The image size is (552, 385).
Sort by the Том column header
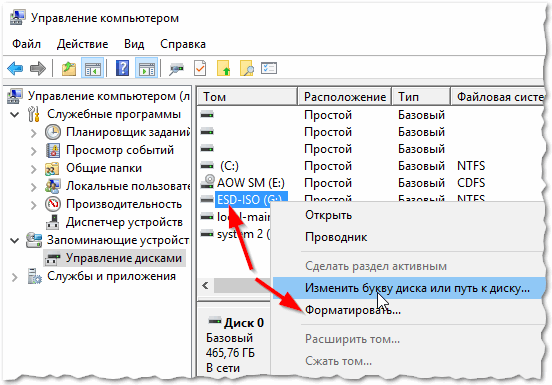click(x=247, y=96)
